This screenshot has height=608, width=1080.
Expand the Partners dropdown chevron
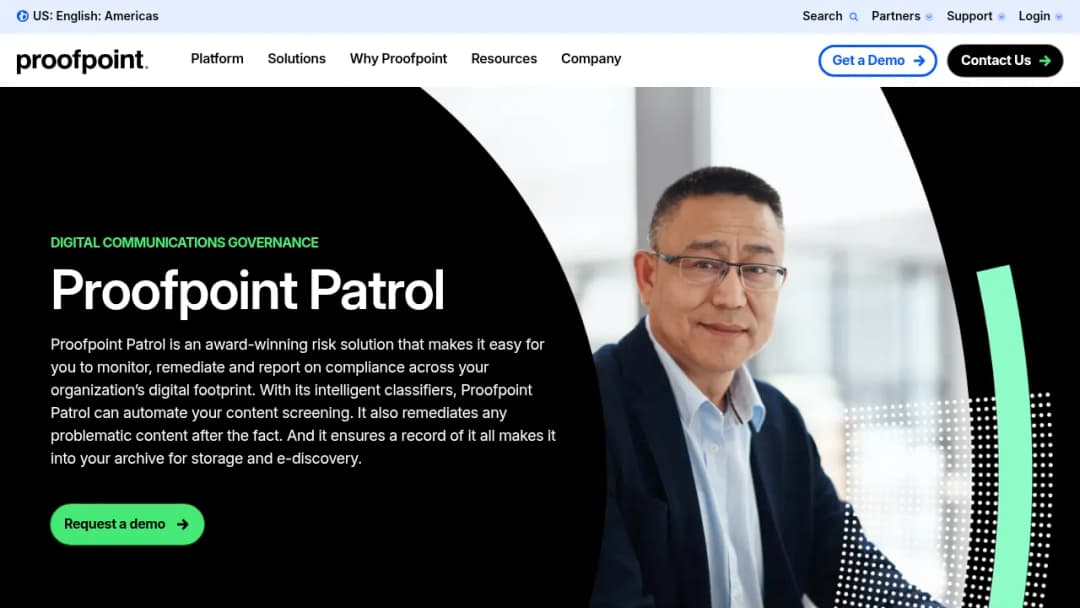(929, 17)
